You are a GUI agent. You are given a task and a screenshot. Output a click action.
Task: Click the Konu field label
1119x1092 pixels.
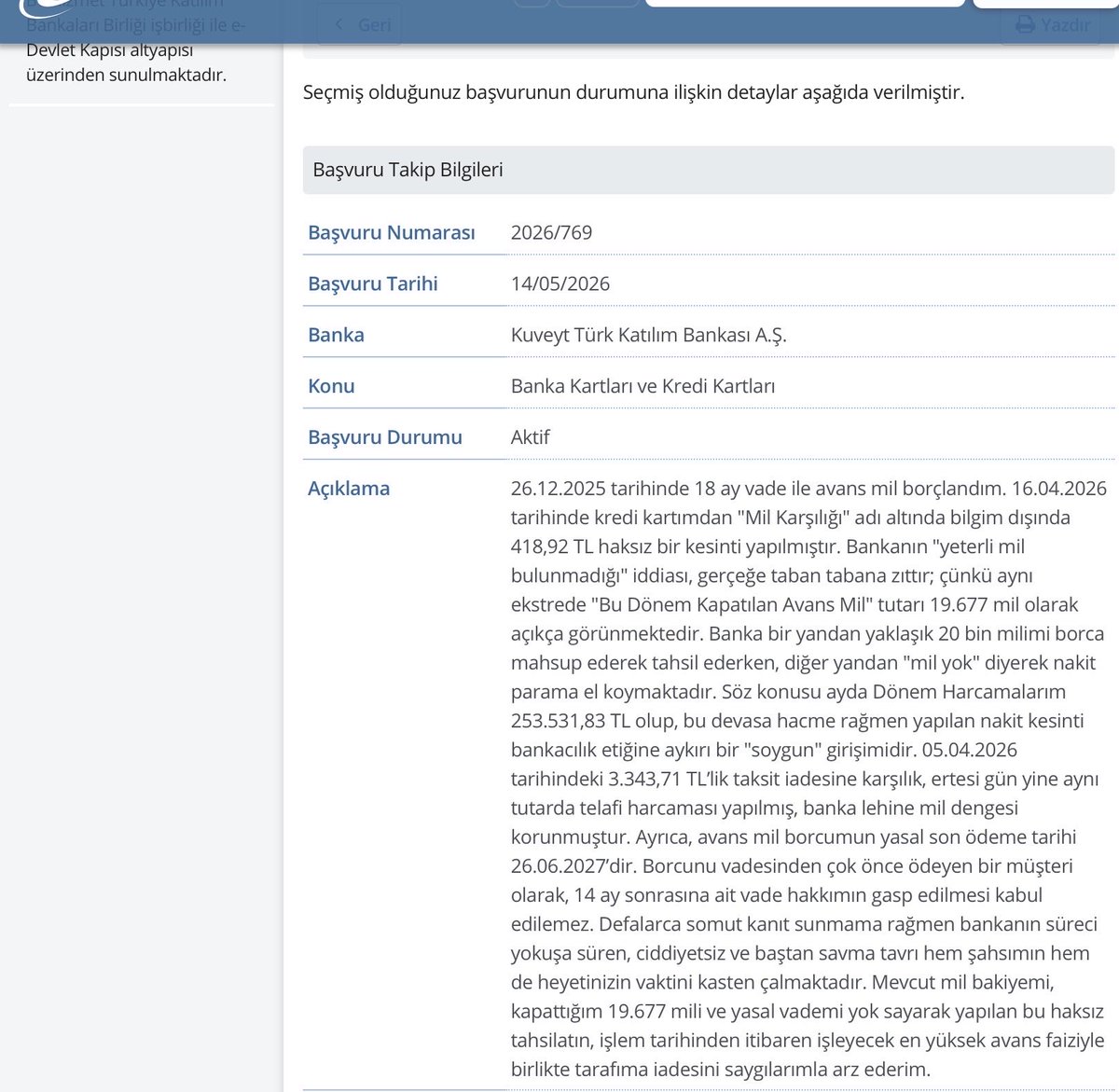point(331,386)
